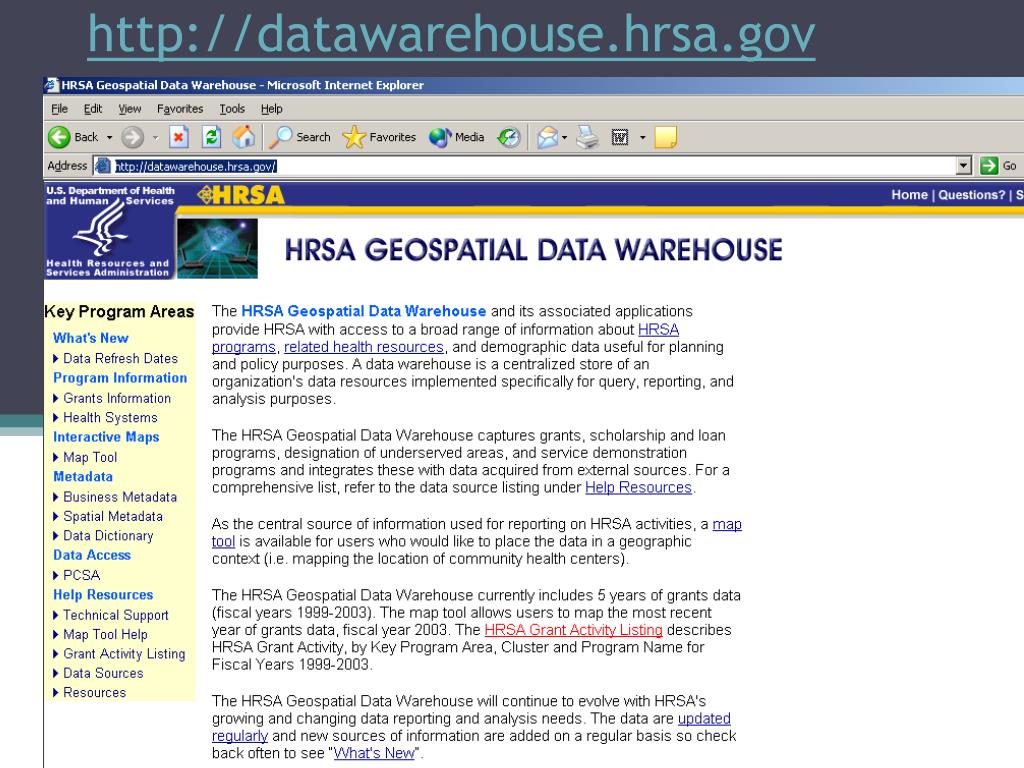This screenshot has height=768, width=1024.
Task: Click the Forward arrow button
Action: click(133, 137)
